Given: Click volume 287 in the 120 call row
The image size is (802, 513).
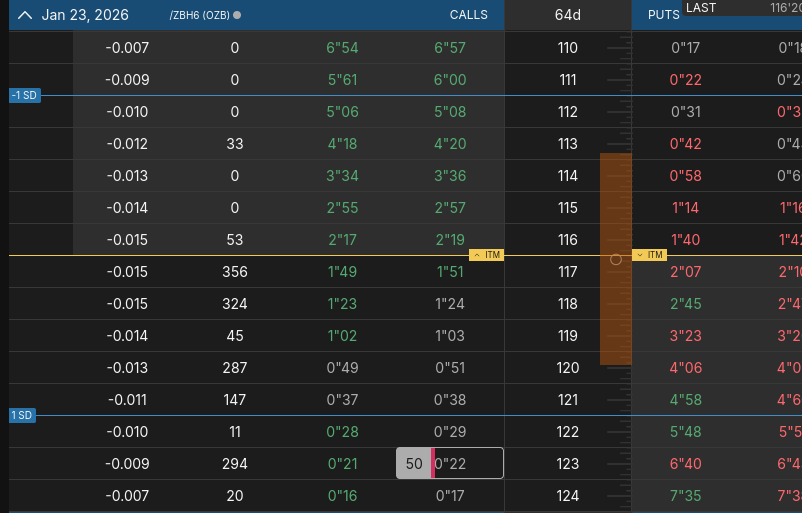Looking at the screenshot, I should tap(235, 368).
